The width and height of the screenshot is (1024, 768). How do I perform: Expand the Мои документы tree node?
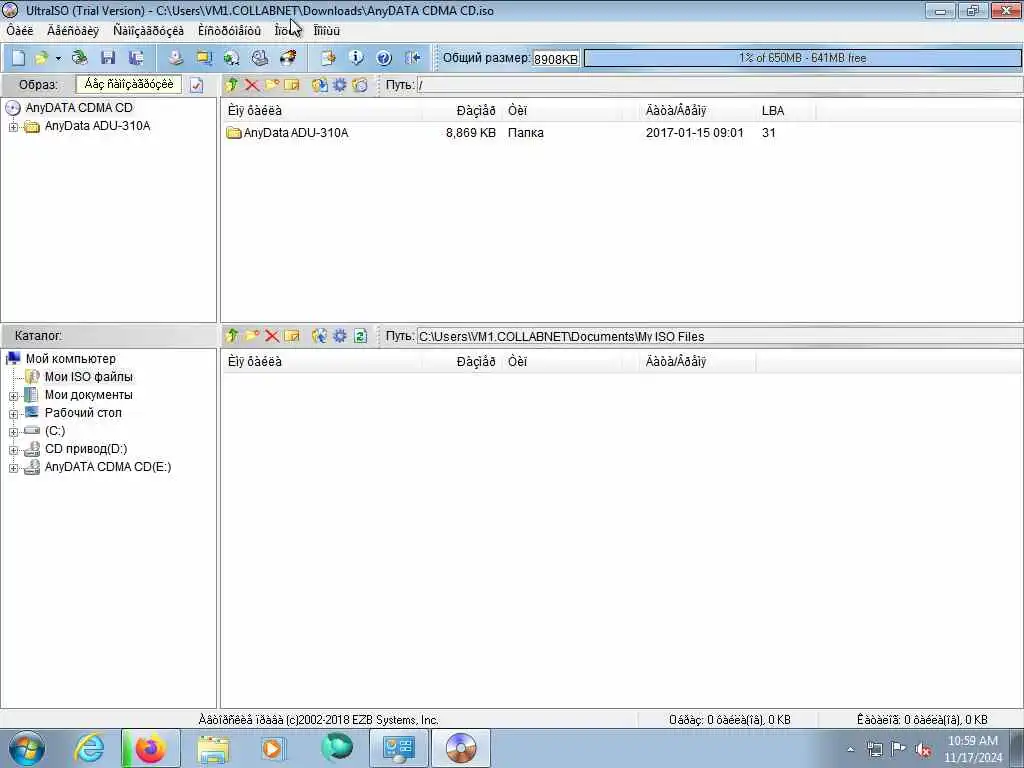(13, 396)
